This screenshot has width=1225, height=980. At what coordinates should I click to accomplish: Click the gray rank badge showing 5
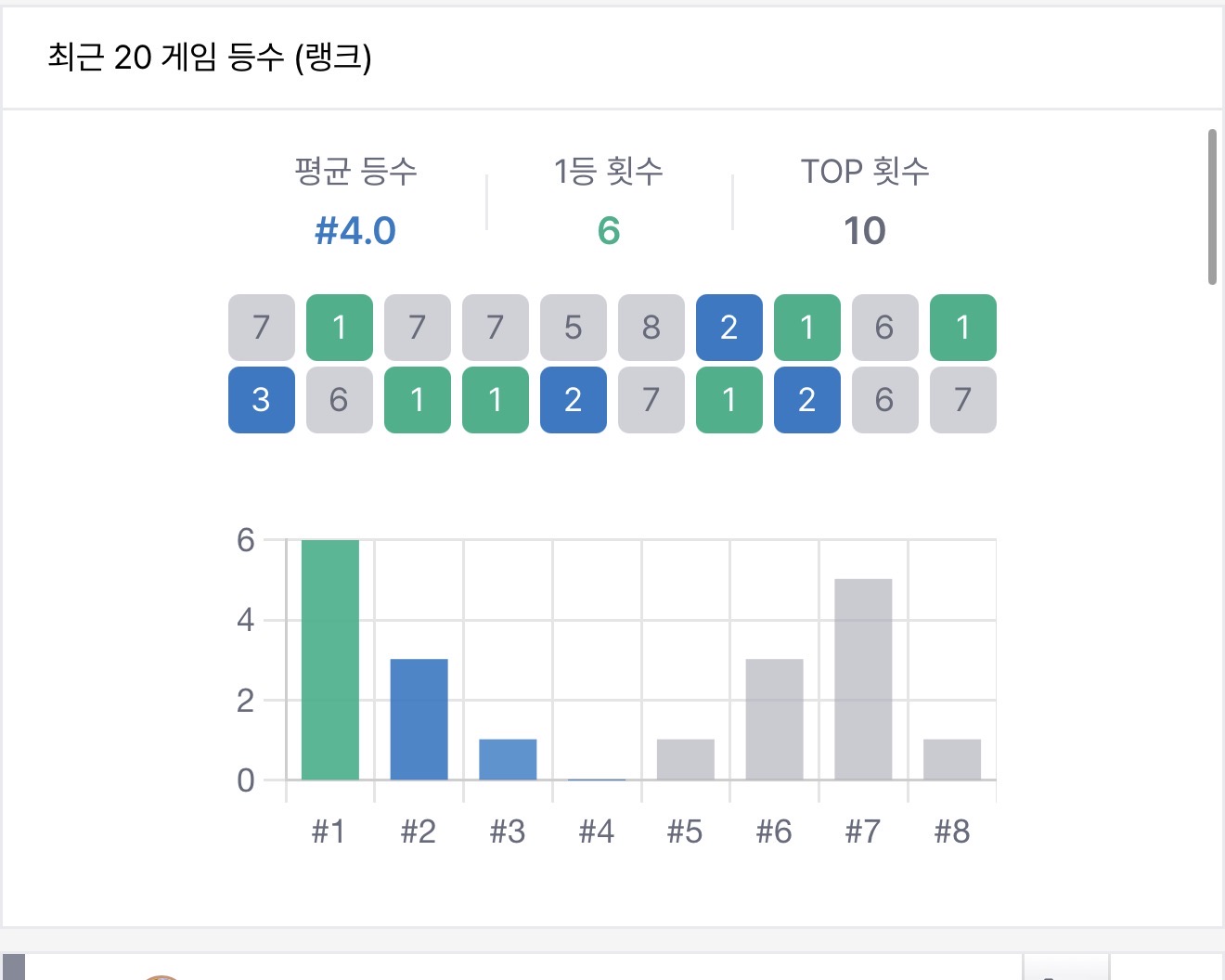pyautogui.click(x=573, y=328)
